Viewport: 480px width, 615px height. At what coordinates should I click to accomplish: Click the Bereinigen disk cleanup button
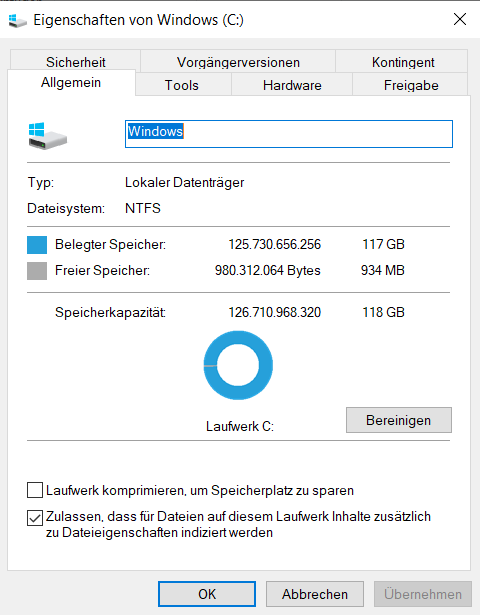click(399, 420)
